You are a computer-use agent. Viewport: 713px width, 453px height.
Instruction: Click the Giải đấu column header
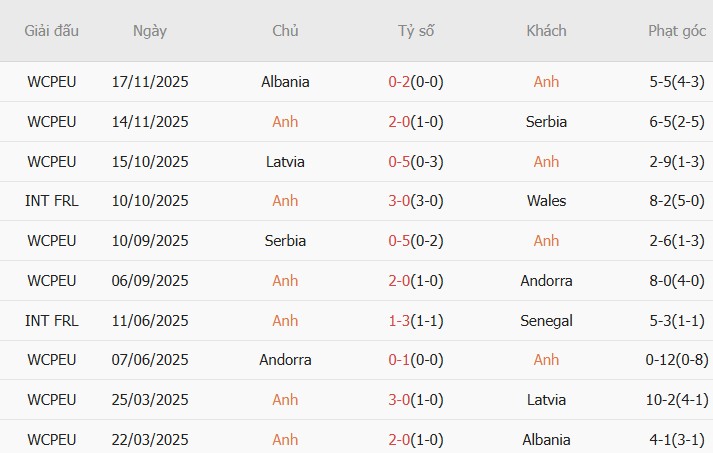point(51,31)
